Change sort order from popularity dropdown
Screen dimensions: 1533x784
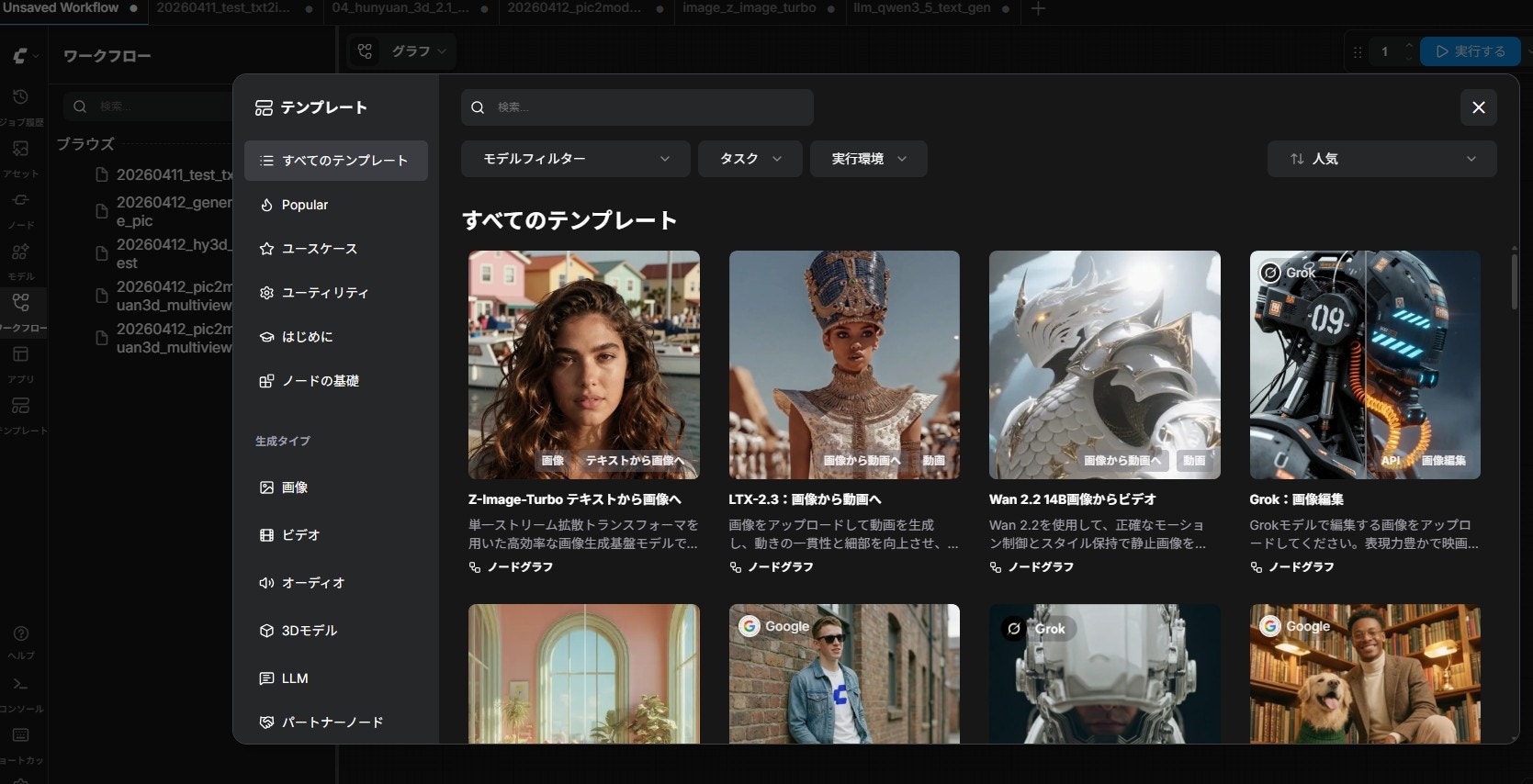click(1381, 159)
